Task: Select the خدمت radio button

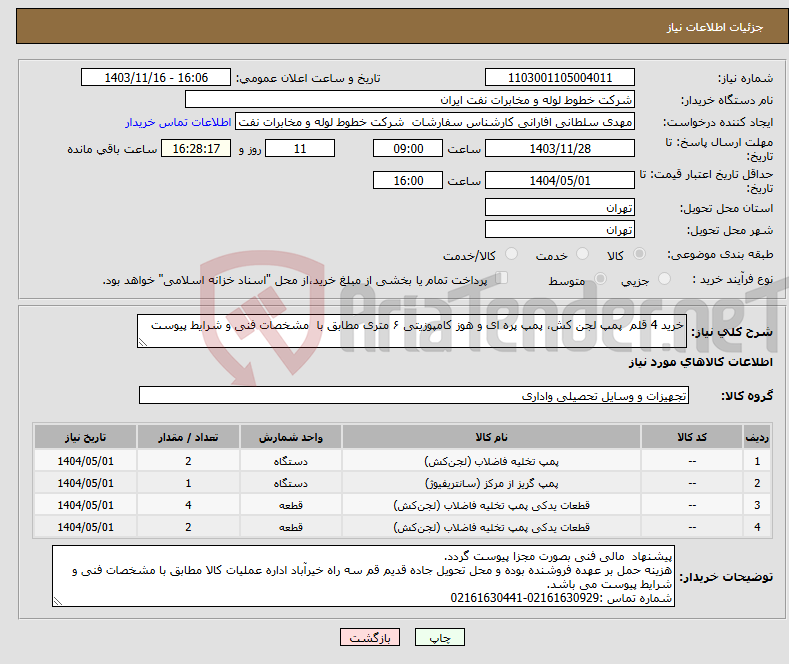Action: point(582,254)
